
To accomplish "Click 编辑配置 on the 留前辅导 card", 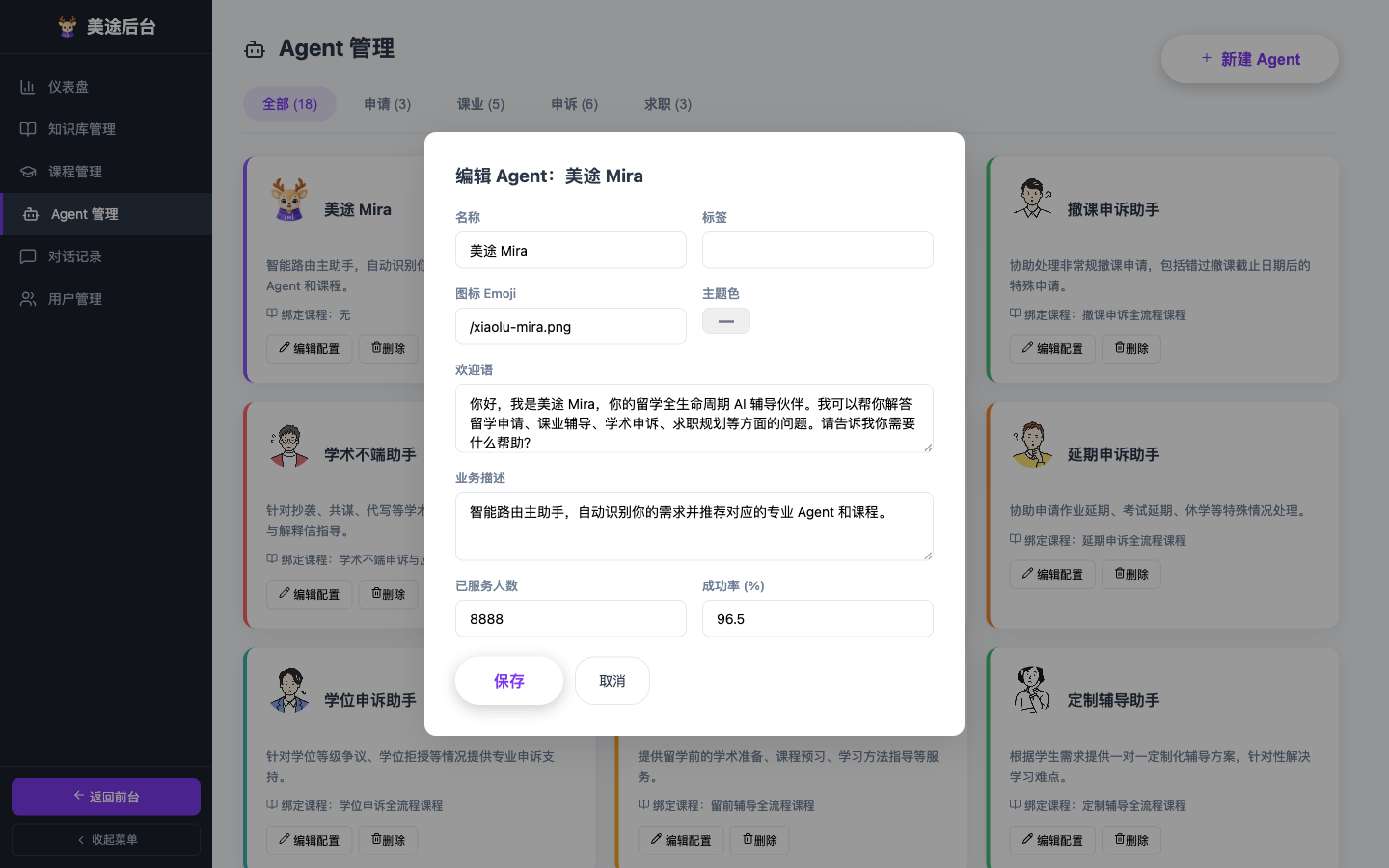I will [681, 840].
